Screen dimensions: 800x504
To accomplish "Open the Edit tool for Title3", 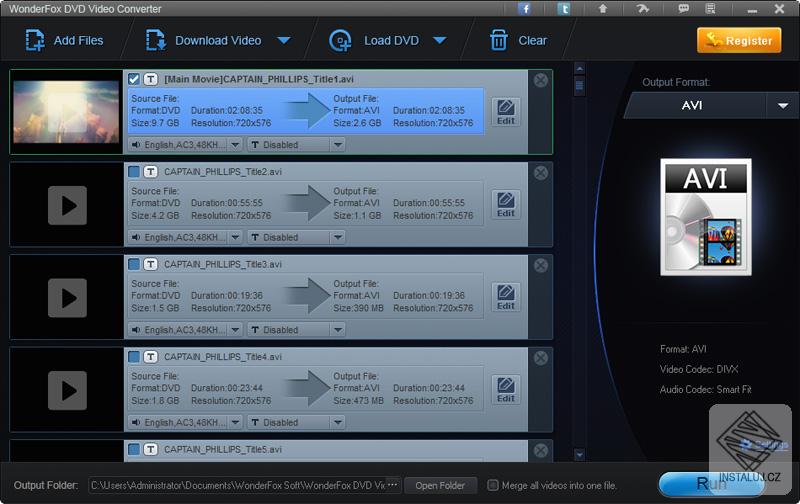I will click(506, 297).
